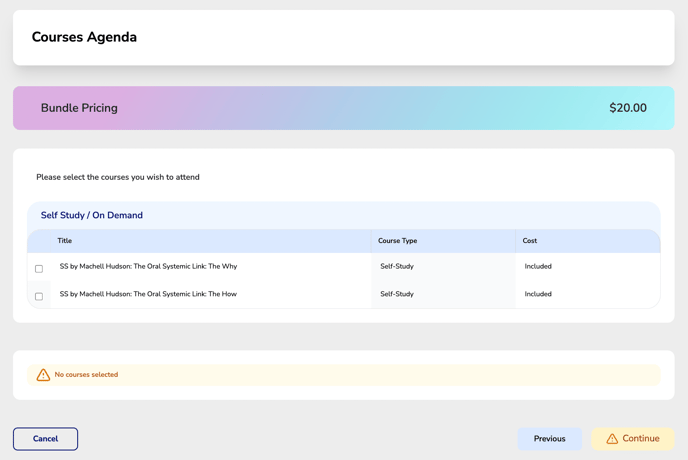This screenshot has width=688, height=460.
Task: Click 'SS by Machell Hudson: The Oral Systemic Link: The How' title
Action: coord(148,294)
